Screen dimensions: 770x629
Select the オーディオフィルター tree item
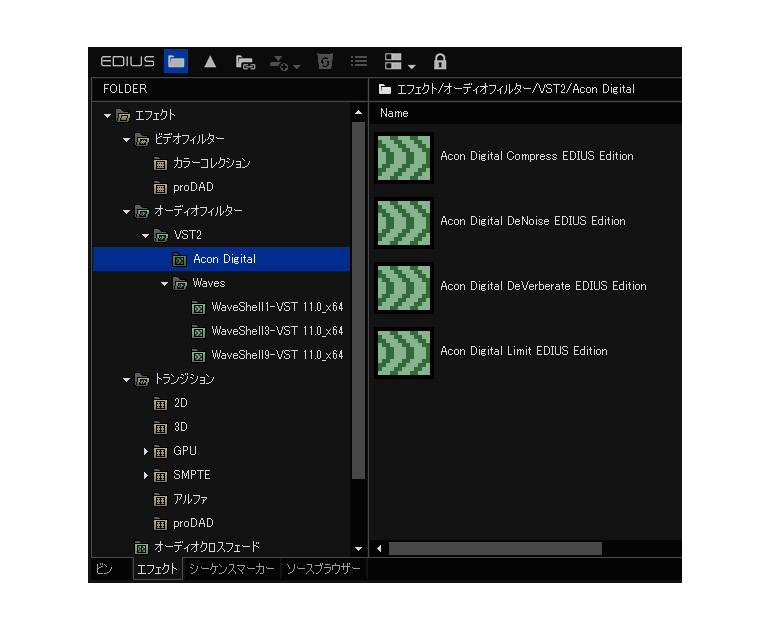[x=198, y=211]
